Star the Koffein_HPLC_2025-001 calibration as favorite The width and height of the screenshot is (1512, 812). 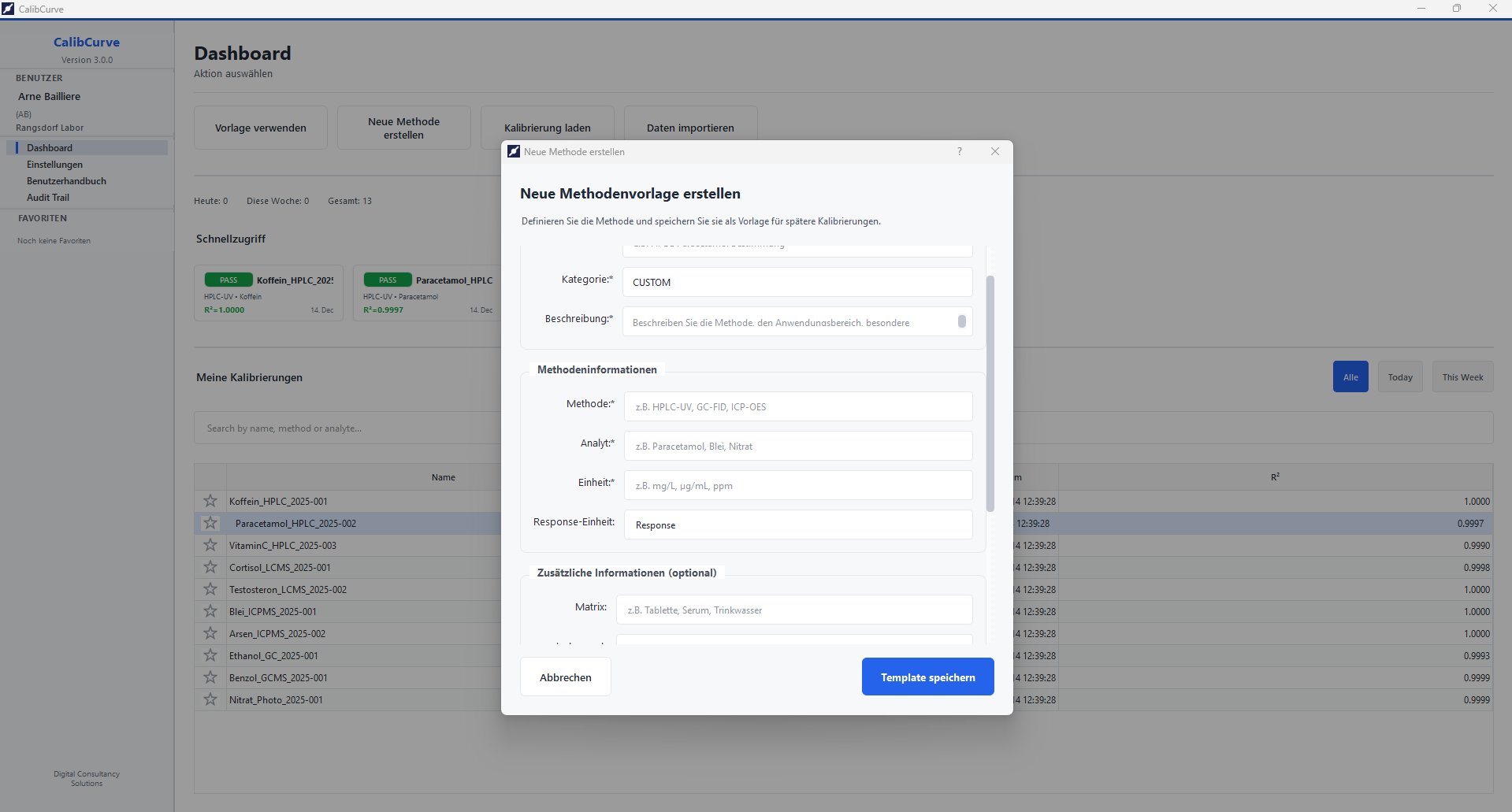[210, 501]
